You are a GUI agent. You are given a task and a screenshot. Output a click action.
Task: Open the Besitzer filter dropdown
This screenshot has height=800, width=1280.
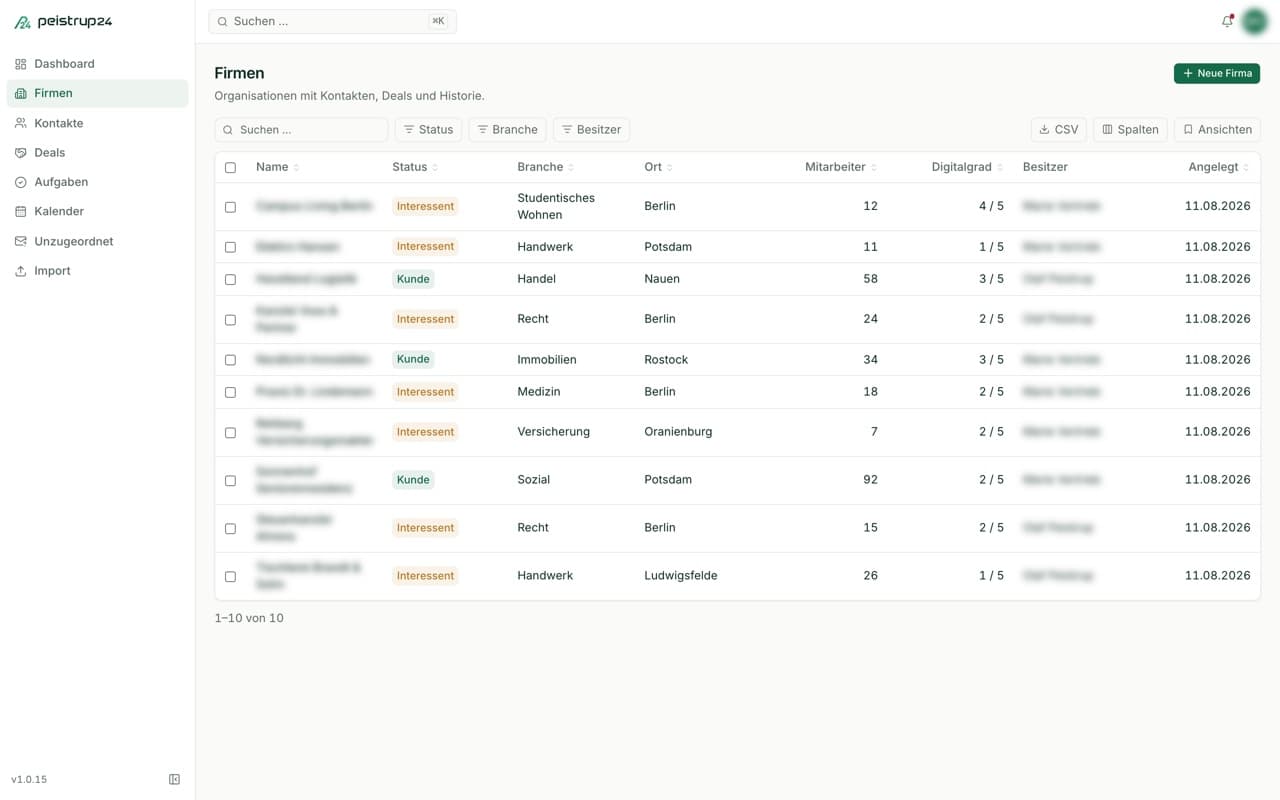(591, 130)
